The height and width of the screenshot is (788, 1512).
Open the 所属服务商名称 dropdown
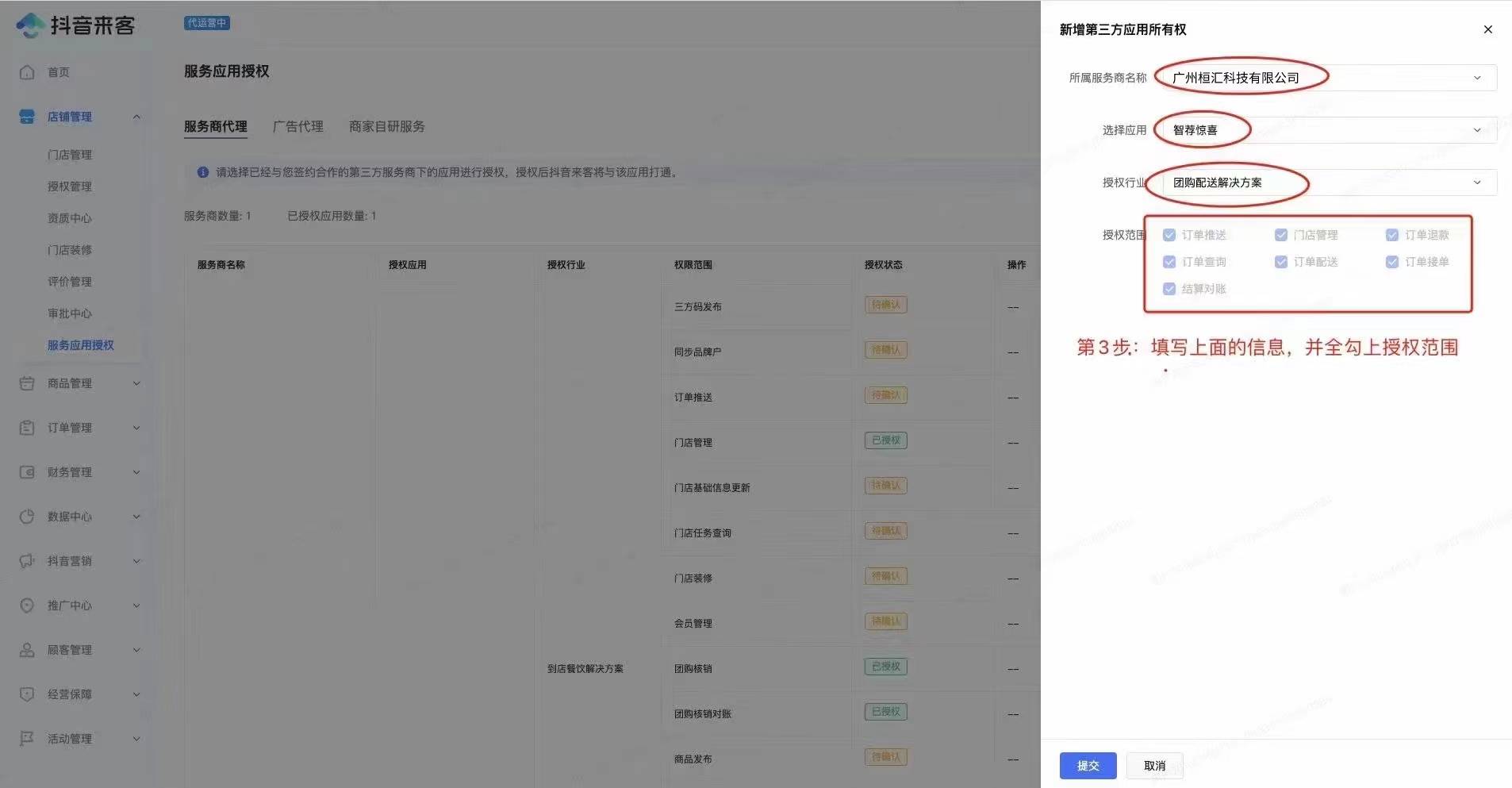1325,78
